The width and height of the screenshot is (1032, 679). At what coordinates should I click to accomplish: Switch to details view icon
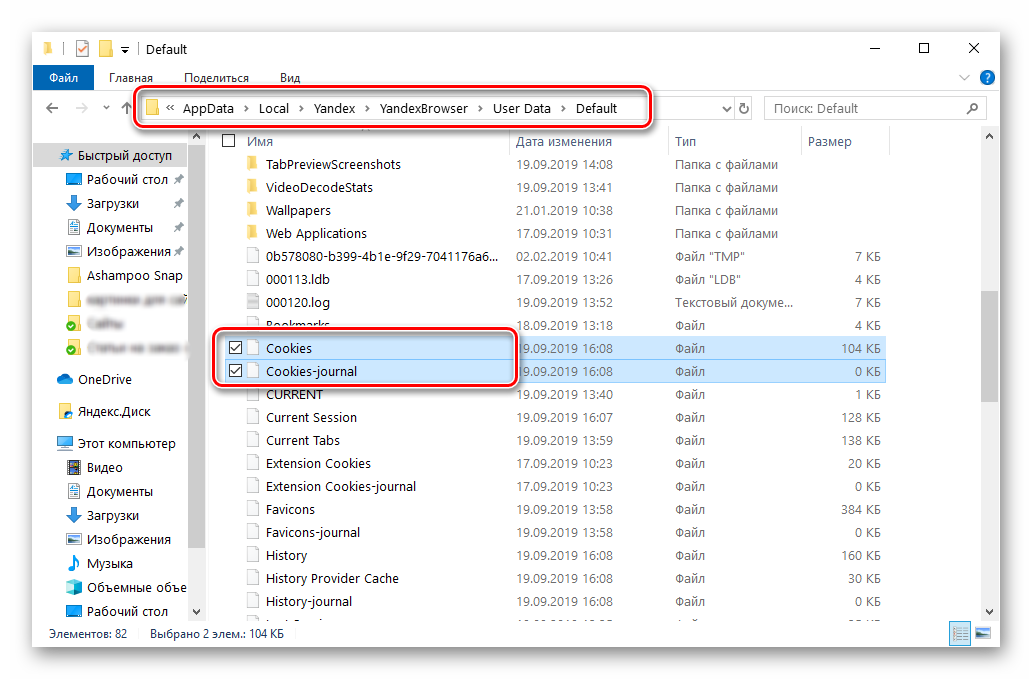(x=960, y=634)
